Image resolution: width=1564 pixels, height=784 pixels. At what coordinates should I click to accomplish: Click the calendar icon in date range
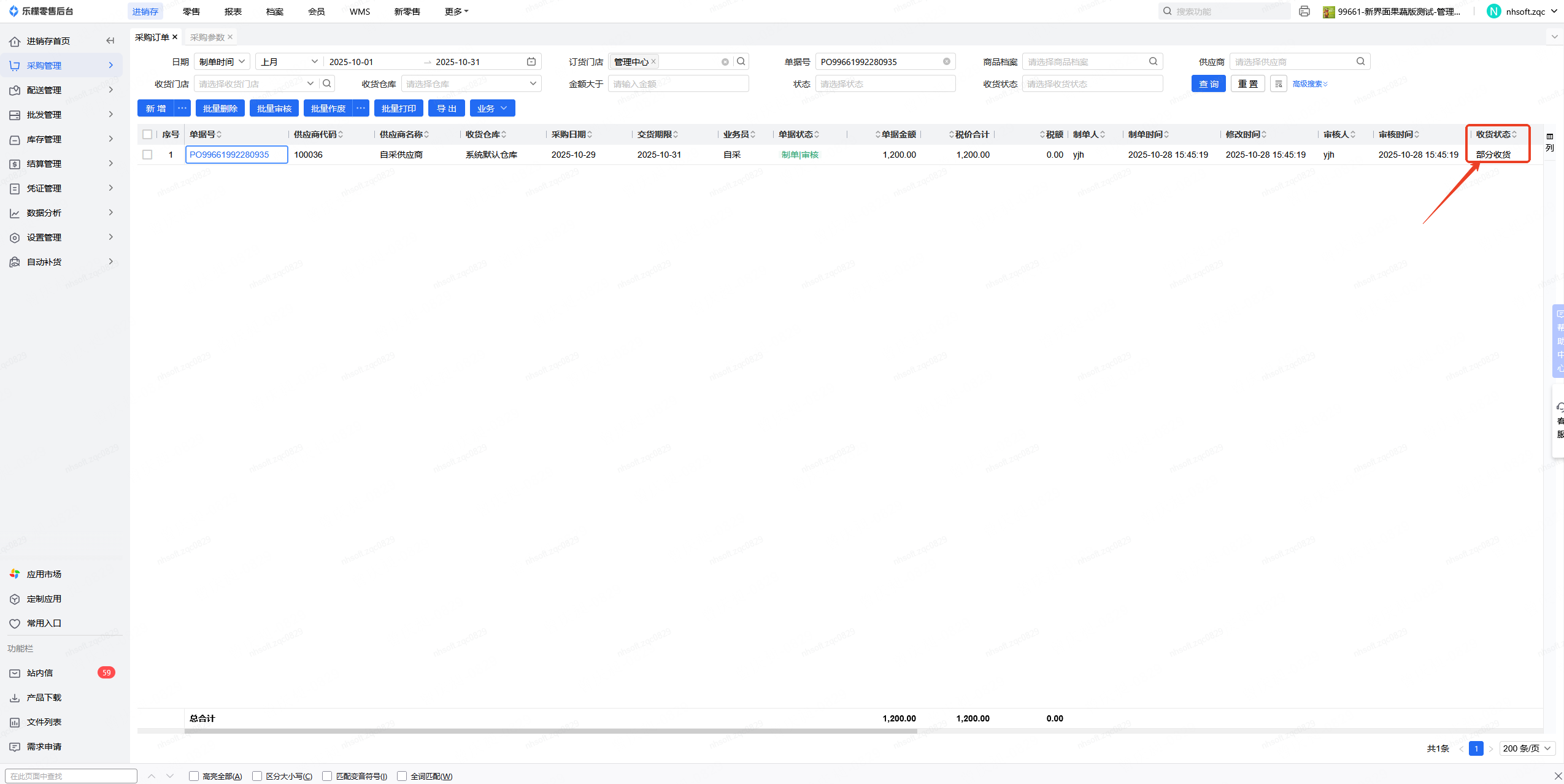[531, 62]
